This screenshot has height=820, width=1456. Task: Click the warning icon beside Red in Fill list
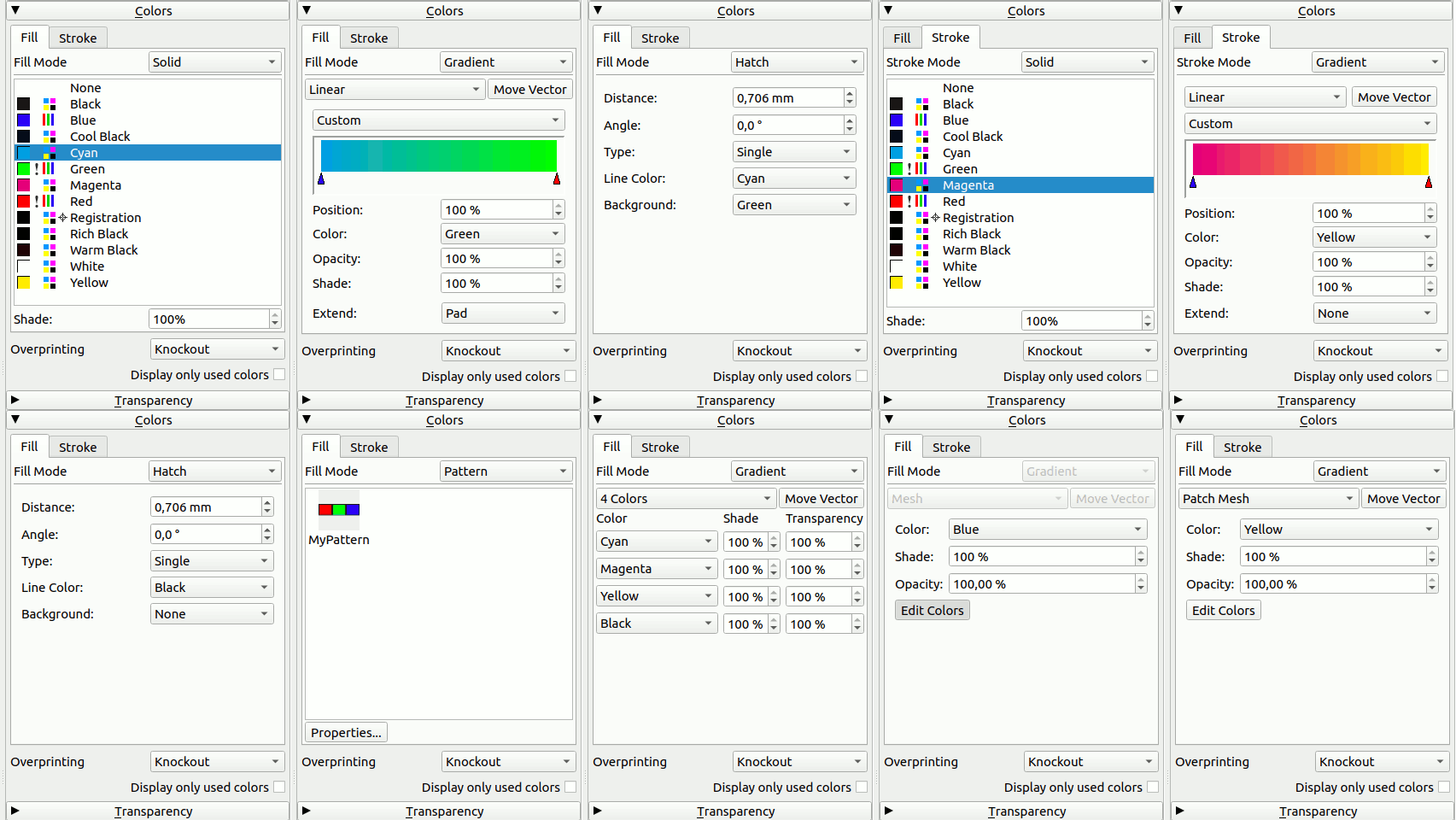tap(37, 202)
